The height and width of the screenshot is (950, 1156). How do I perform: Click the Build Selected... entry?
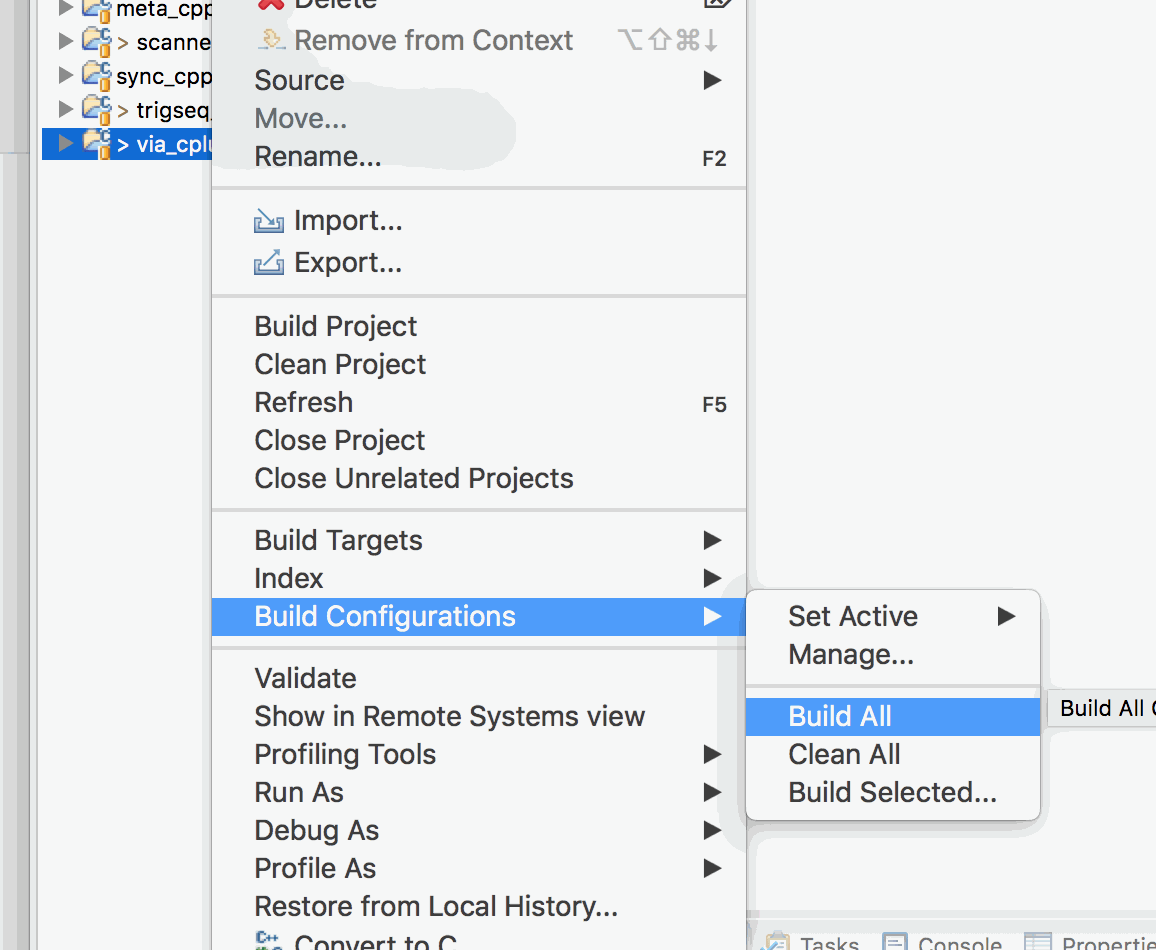pos(892,791)
